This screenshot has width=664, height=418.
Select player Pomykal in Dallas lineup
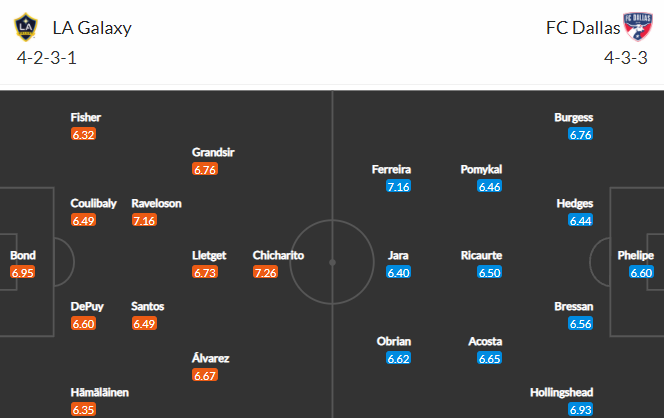(481, 169)
